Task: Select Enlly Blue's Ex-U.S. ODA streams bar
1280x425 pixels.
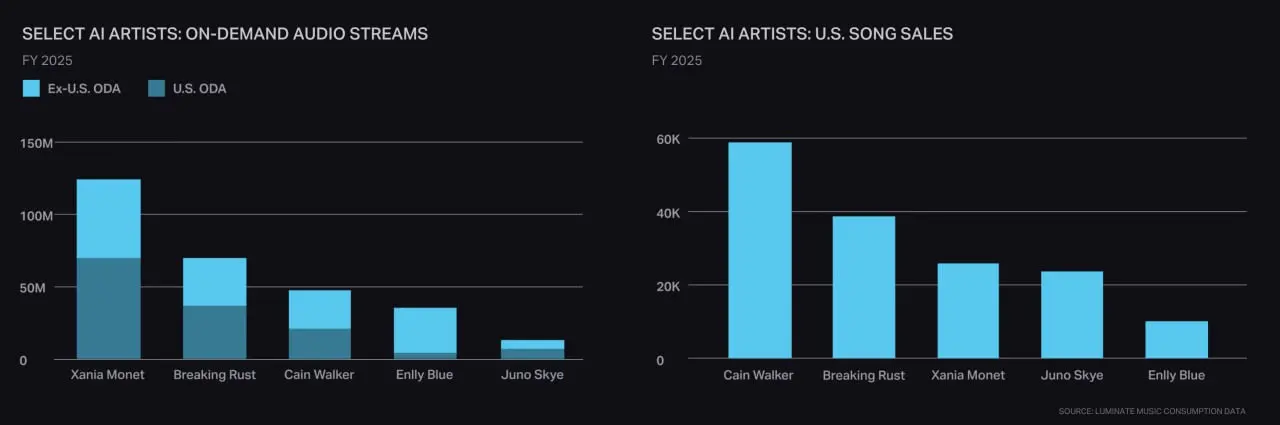Action: click(x=425, y=330)
